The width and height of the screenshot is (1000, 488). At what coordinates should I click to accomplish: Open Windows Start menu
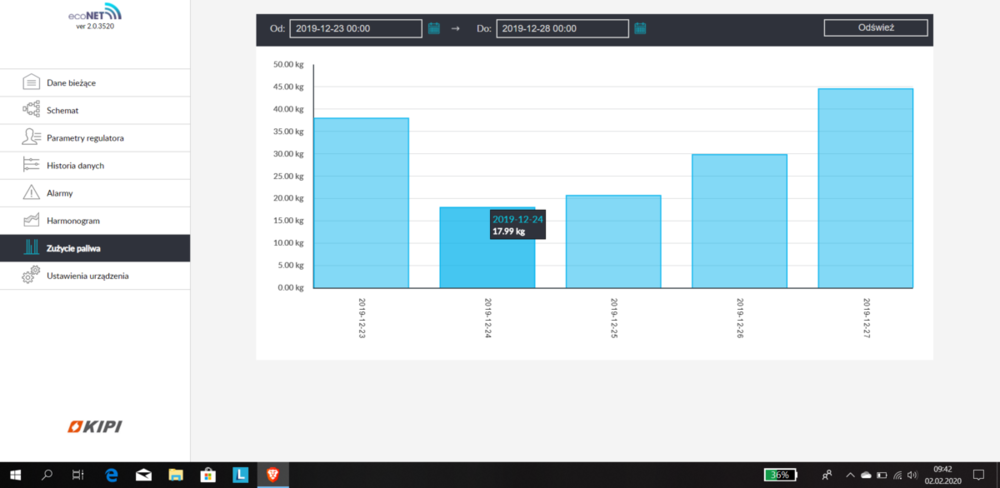click(15, 475)
